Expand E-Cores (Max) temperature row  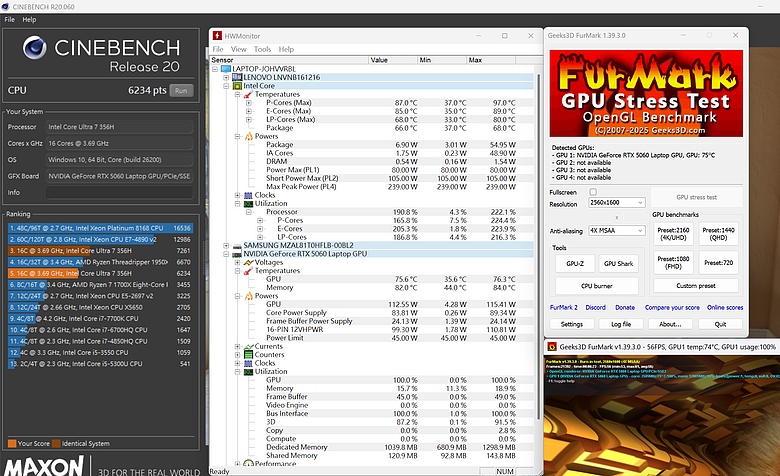249,111
